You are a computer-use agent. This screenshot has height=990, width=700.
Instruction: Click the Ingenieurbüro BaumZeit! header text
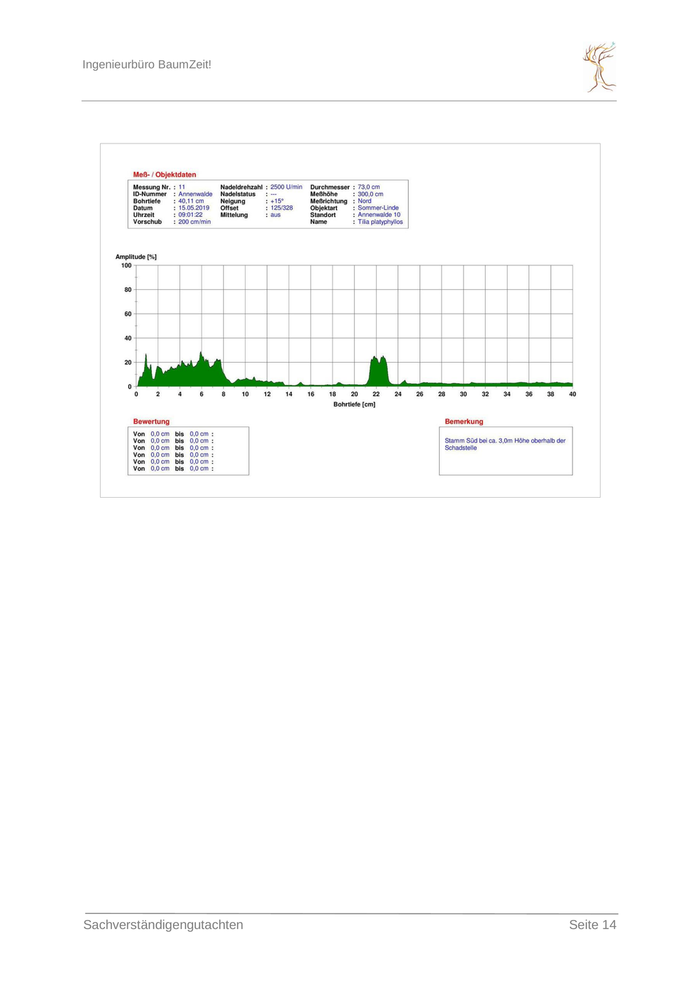(x=146, y=65)
